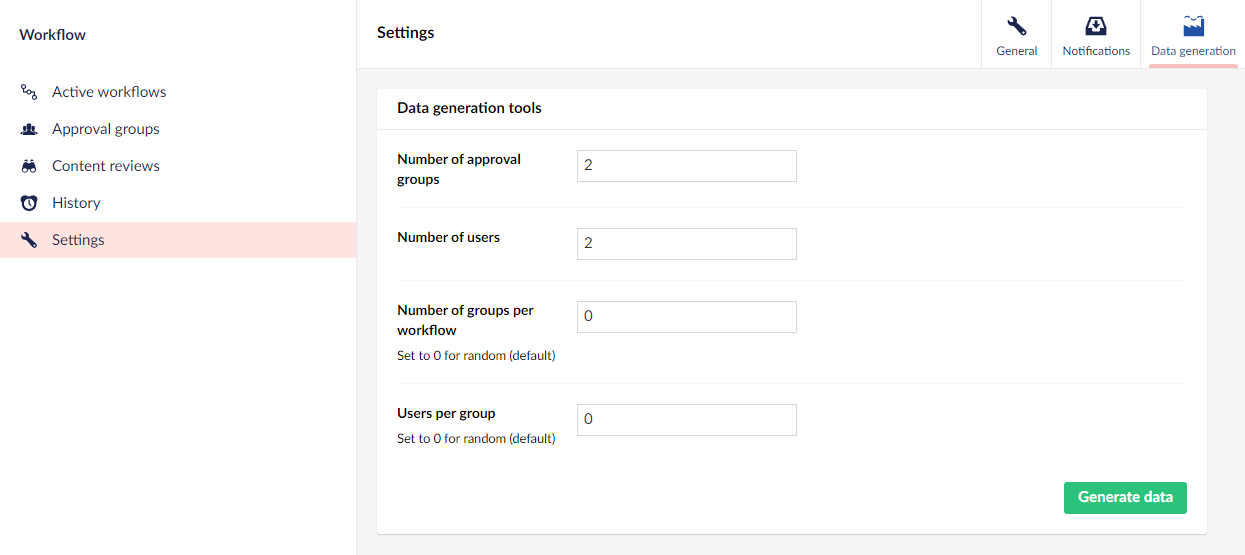1245x555 pixels.
Task: Click the General wrench icon
Action: click(x=1017, y=26)
